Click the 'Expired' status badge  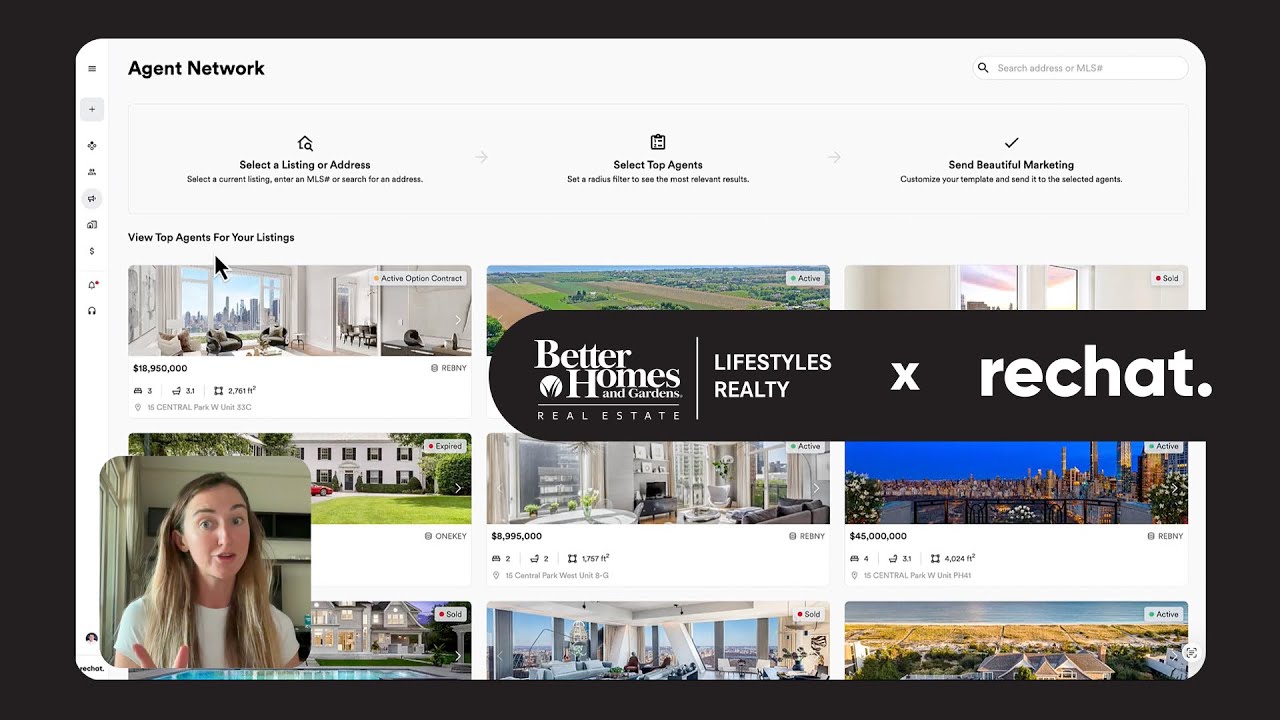pyautogui.click(x=445, y=446)
